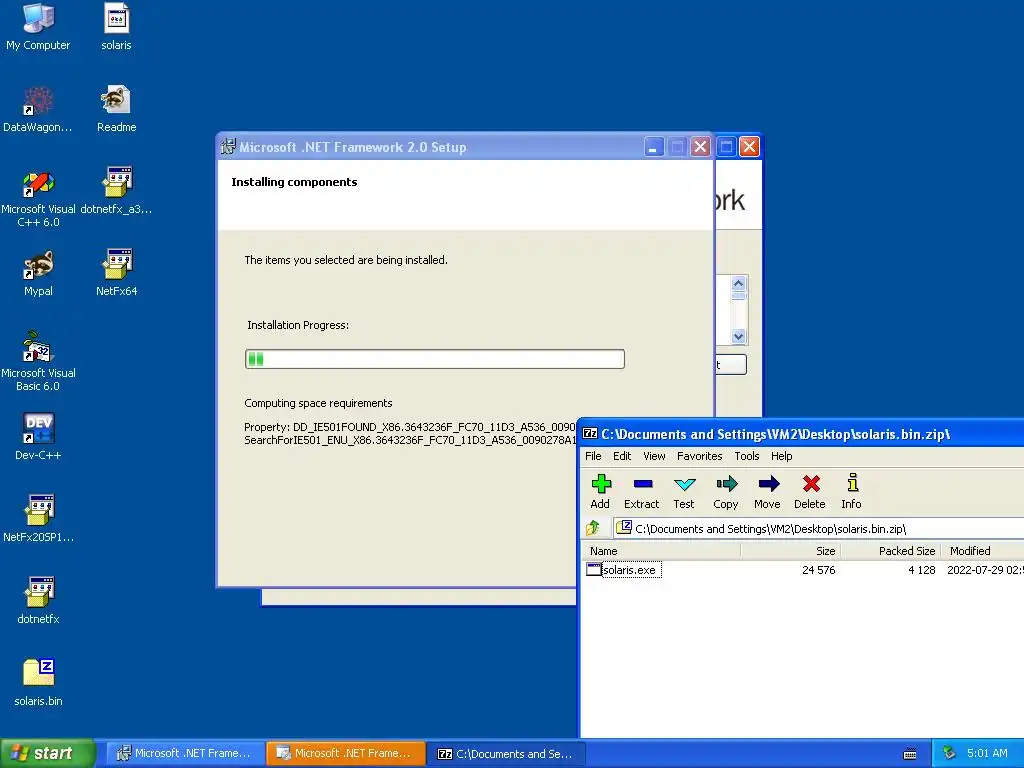
Task: Switch to 7-Zip window via taskbar
Action: (505, 754)
